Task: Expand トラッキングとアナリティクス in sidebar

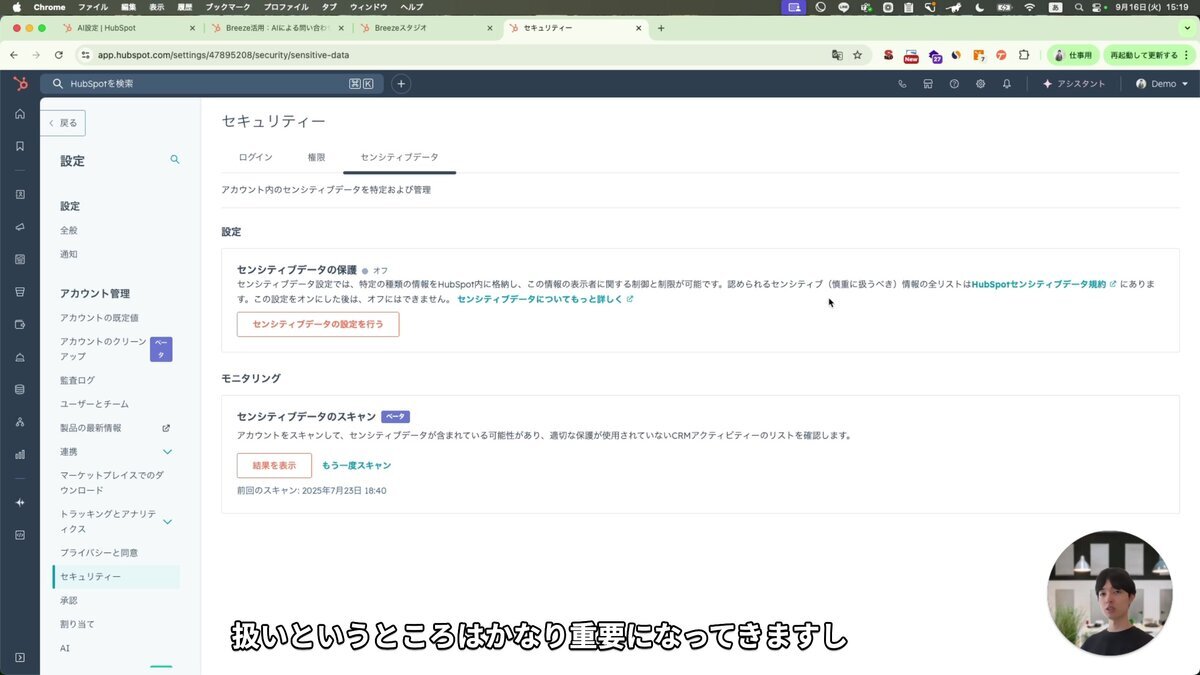Action: click(115, 520)
